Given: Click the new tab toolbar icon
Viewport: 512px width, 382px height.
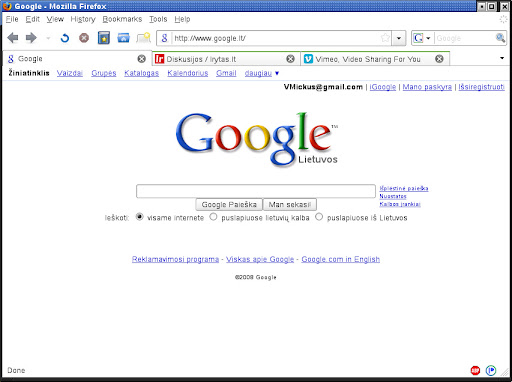Looking at the screenshot, I should click(x=143, y=38).
